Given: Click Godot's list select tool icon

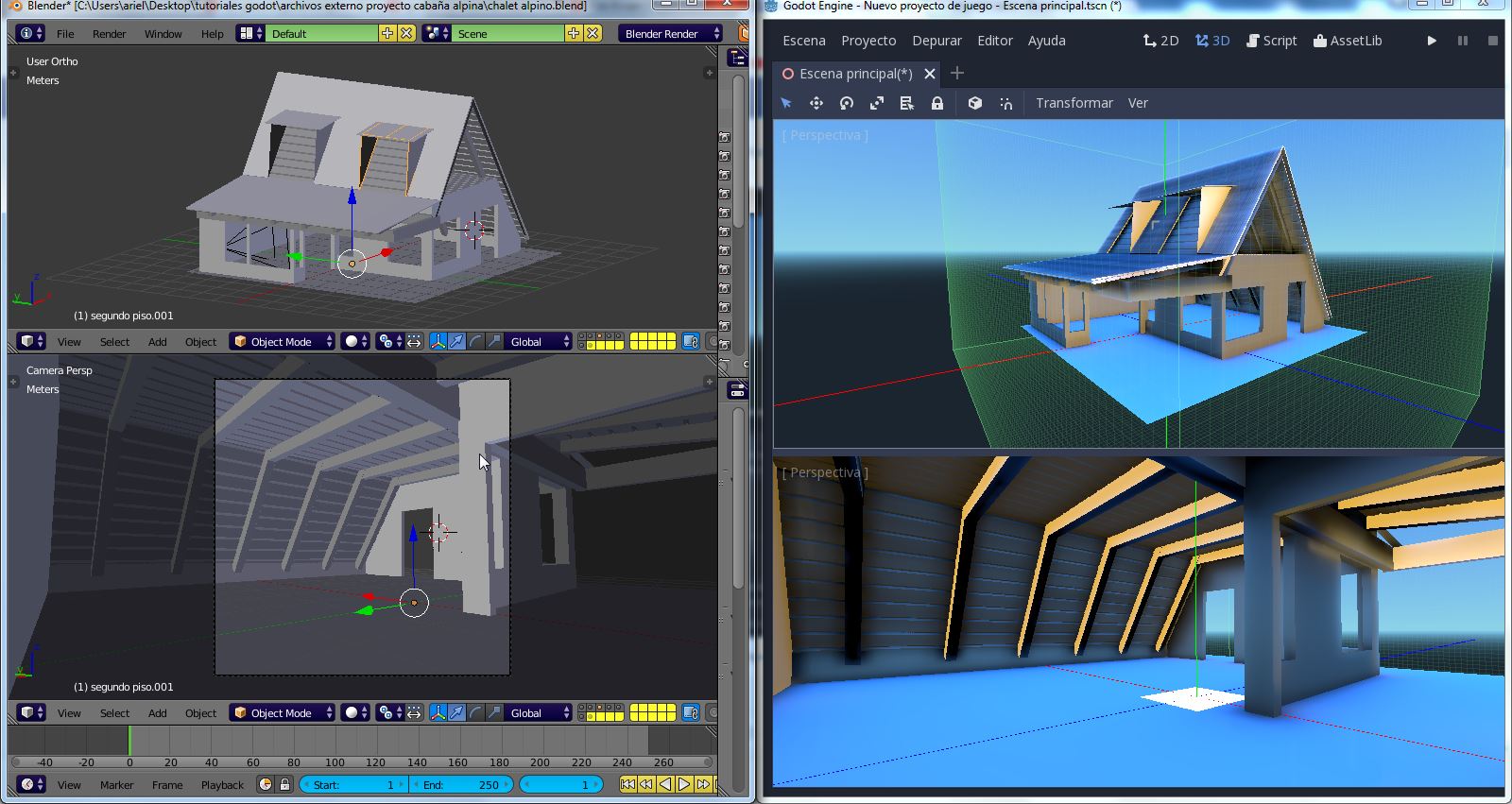Looking at the screenshot, I should (907, 103).
